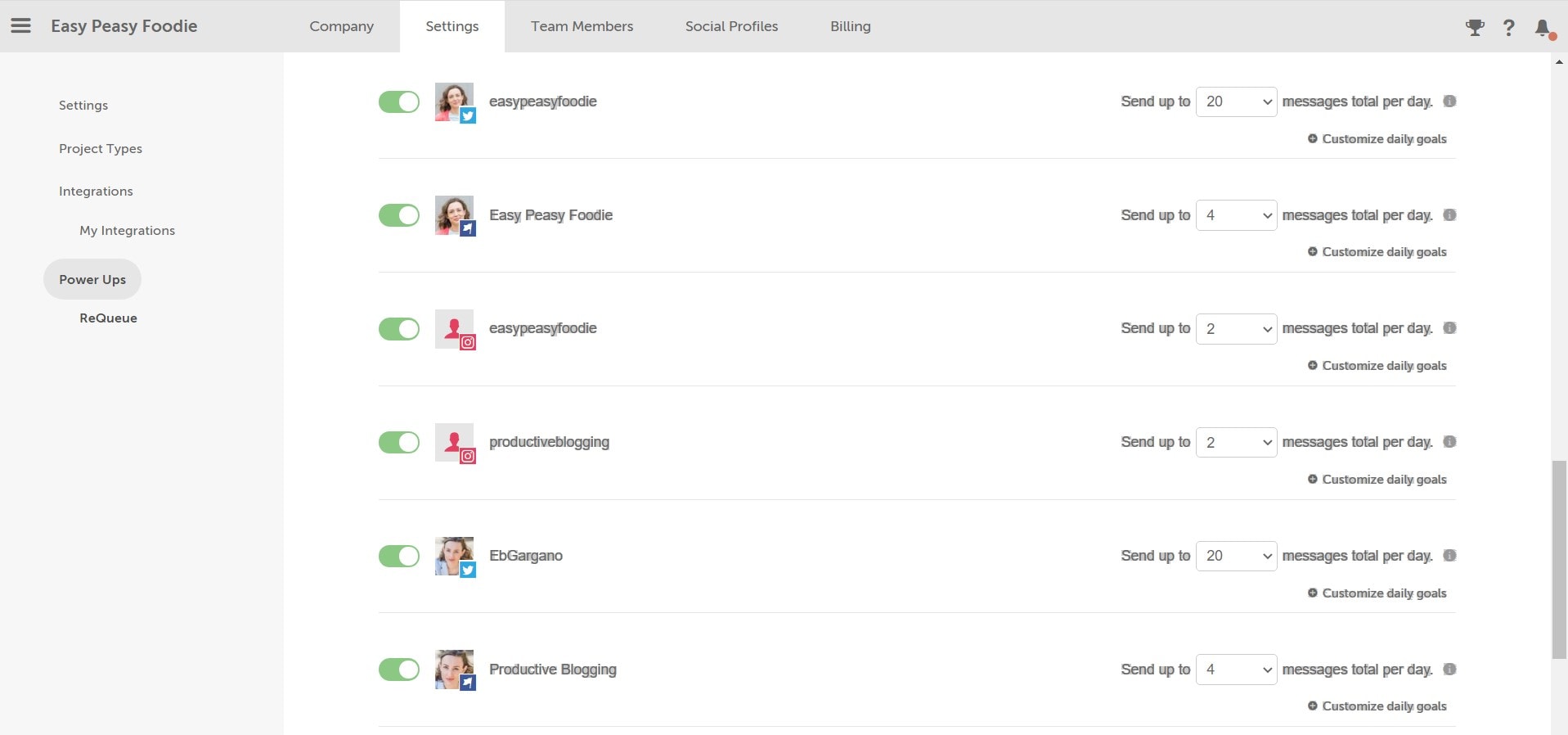Click info icon for easypeasyfoodie Twitter row
Screen dimensions: 1568x735
[1449, 101]
